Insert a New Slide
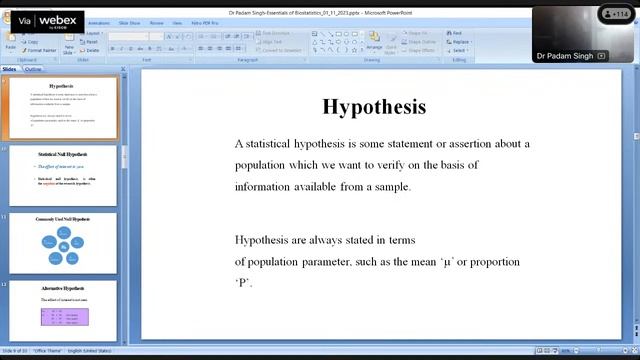640x360 pixels. [x=69, y=44]
